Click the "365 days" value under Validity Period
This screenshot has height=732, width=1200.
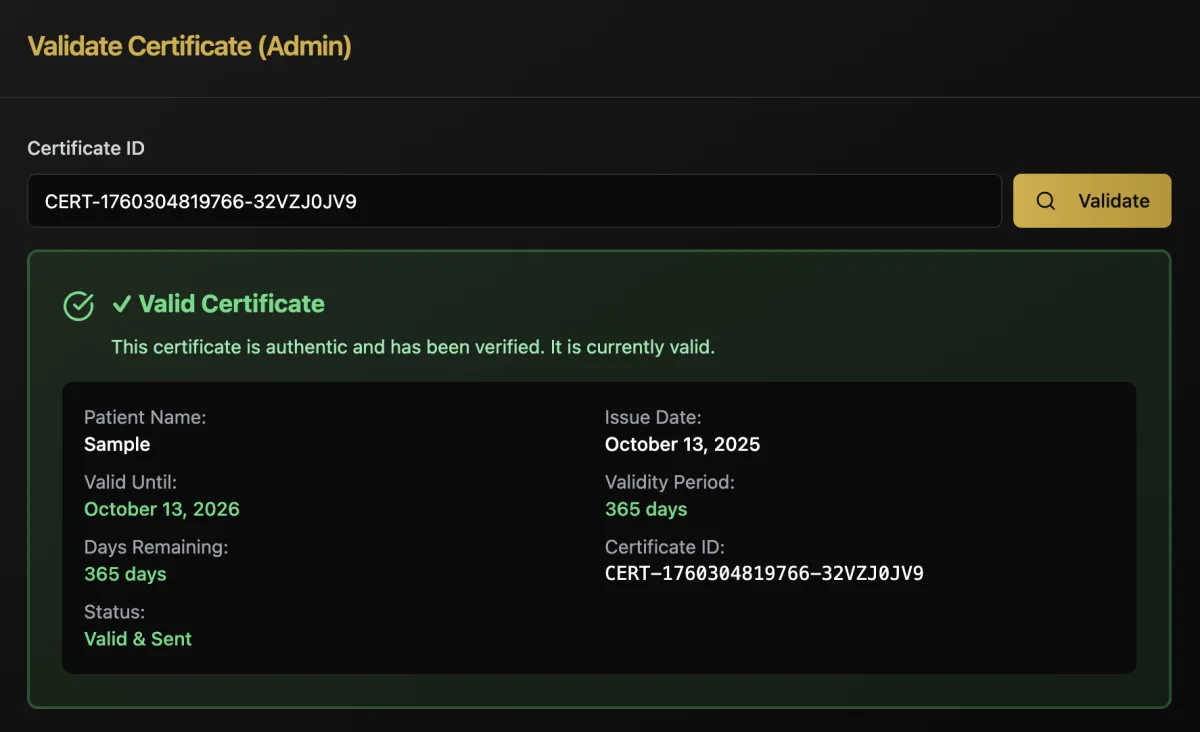pyautogui.click(x=646, y=509)
